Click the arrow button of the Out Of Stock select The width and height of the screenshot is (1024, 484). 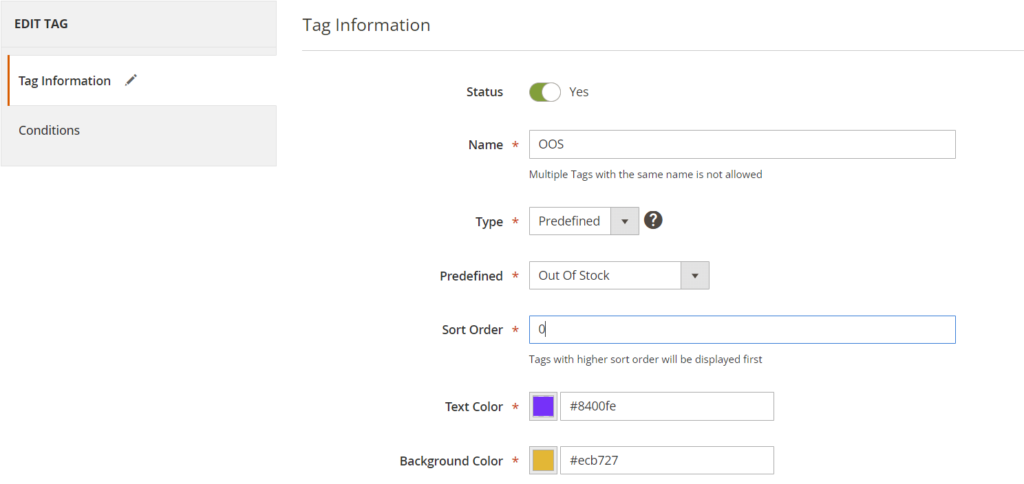(x=694, y=276)
